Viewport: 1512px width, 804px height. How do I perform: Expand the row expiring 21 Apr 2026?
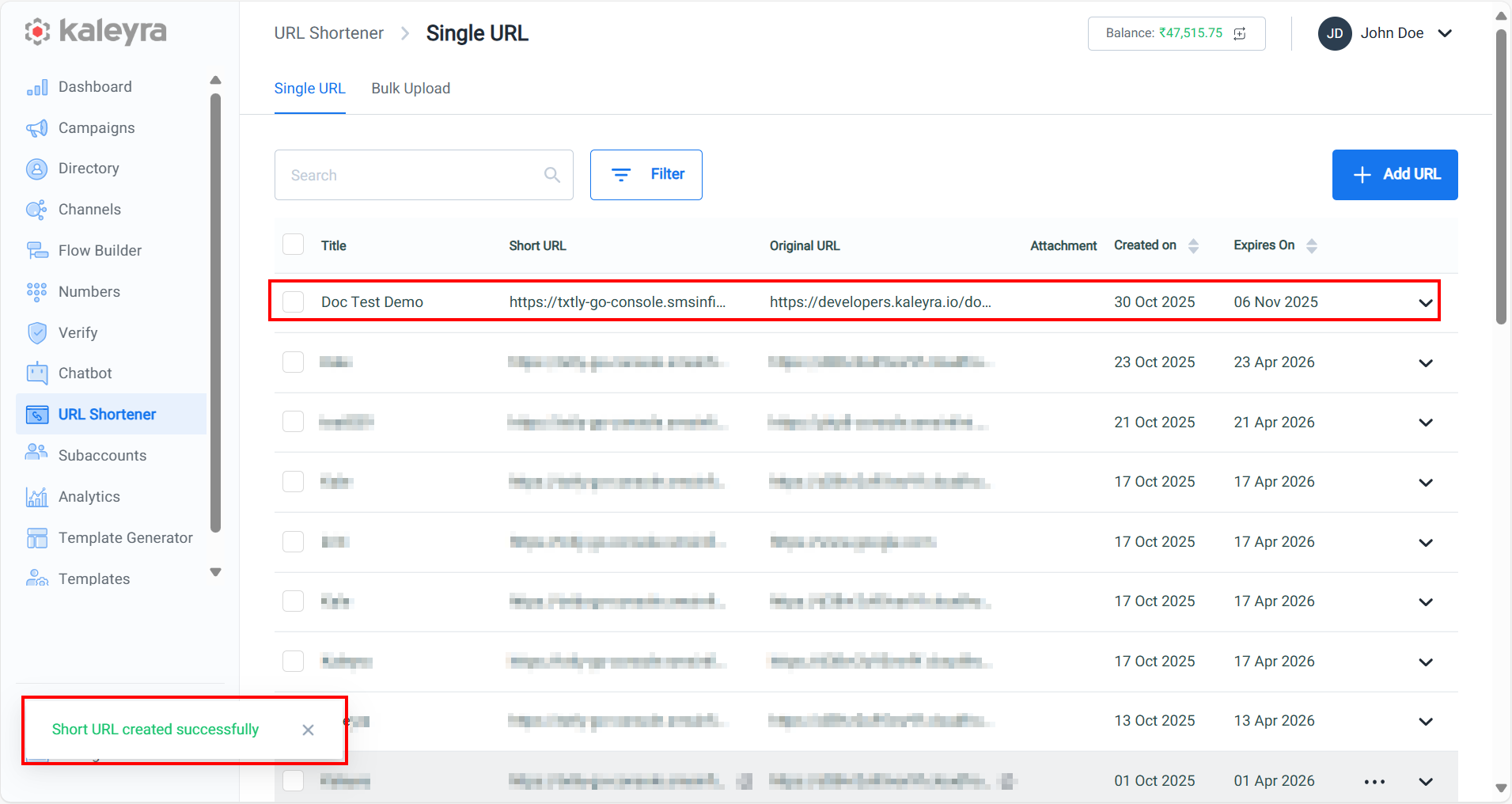pos(1426,423)
